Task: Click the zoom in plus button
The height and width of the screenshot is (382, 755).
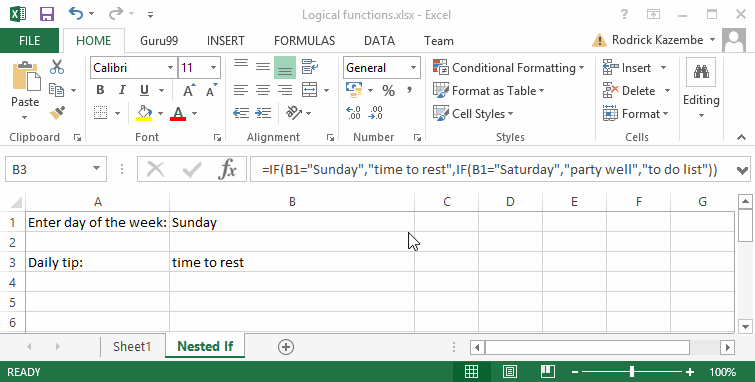Action: pyautogui.click(x=690, y=372)
